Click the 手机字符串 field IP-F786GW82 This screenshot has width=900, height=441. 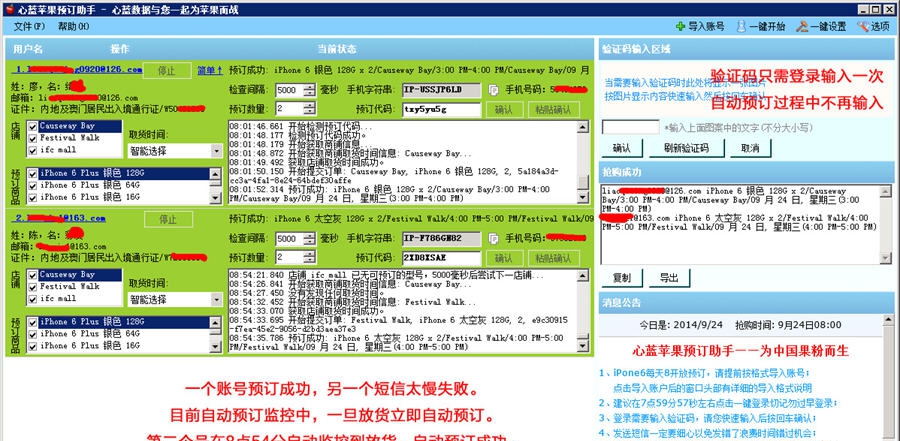(441, 238)
